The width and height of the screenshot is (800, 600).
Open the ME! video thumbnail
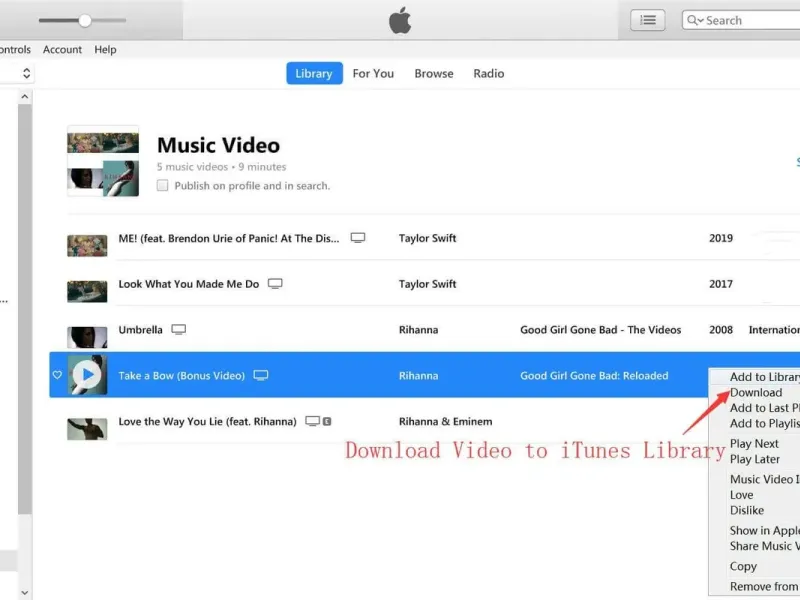coord(87,245)
